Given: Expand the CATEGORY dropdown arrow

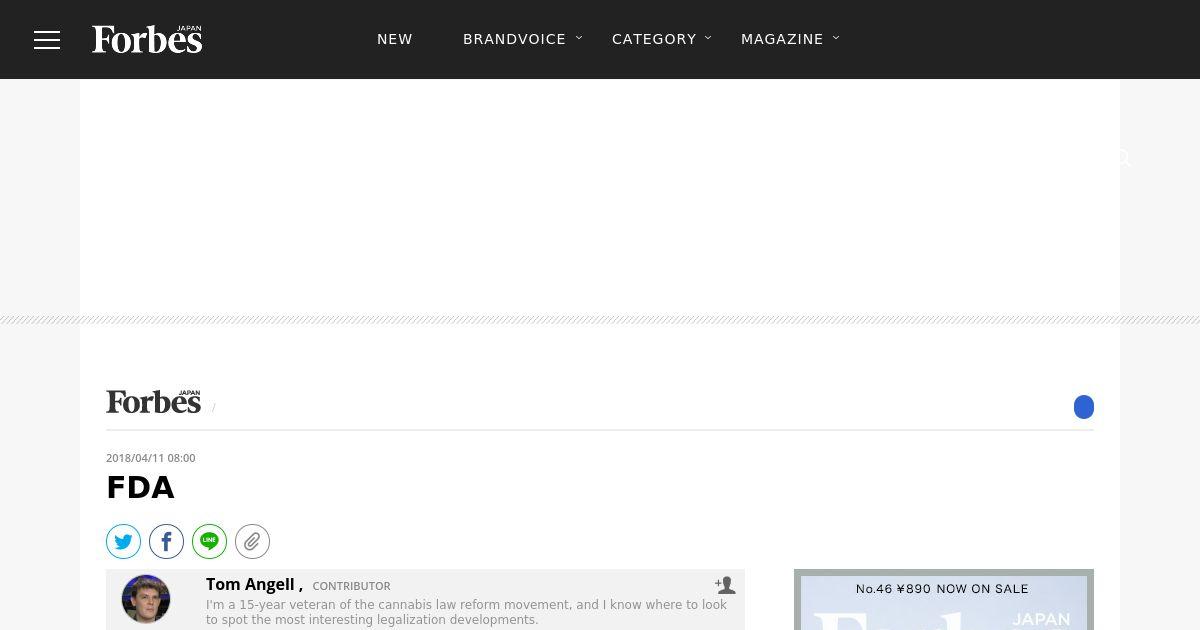Looking at the screenshot, I should 708,38.
